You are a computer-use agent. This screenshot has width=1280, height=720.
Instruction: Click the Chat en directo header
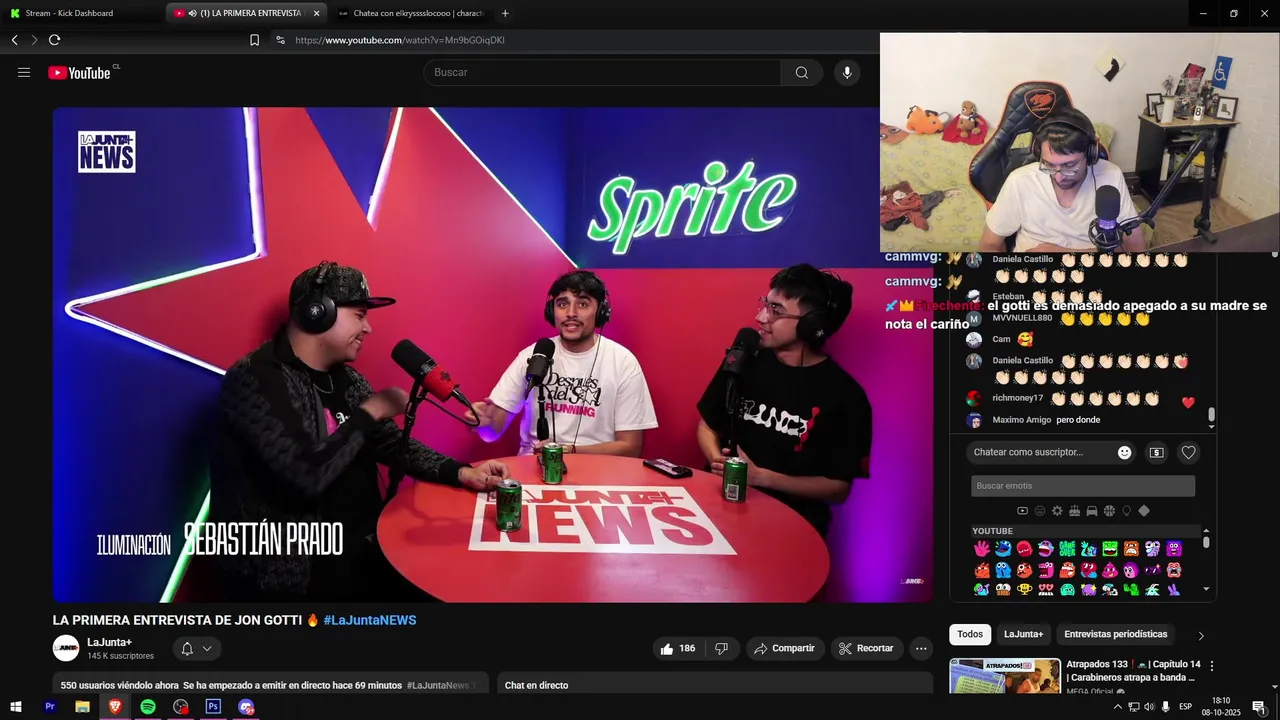pos(536,685)
